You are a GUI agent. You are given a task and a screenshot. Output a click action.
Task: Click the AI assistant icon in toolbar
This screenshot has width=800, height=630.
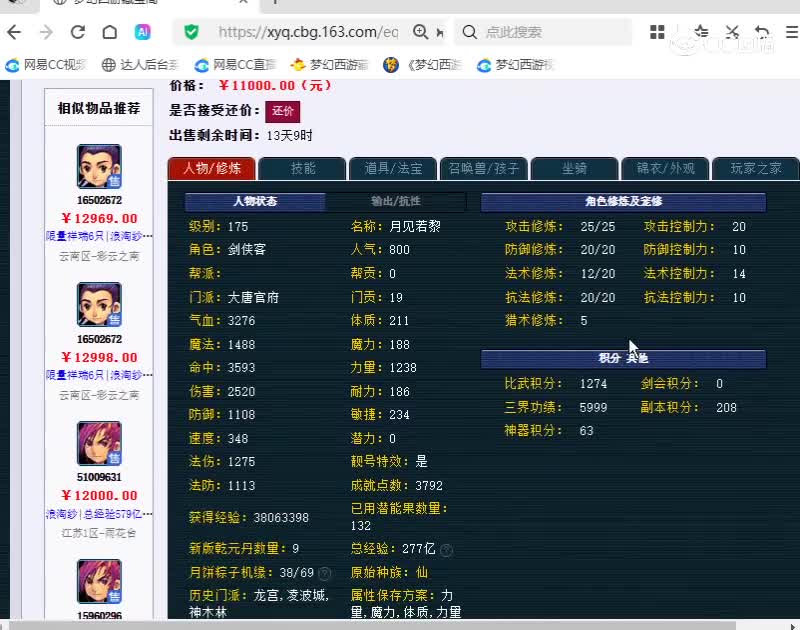142,33
